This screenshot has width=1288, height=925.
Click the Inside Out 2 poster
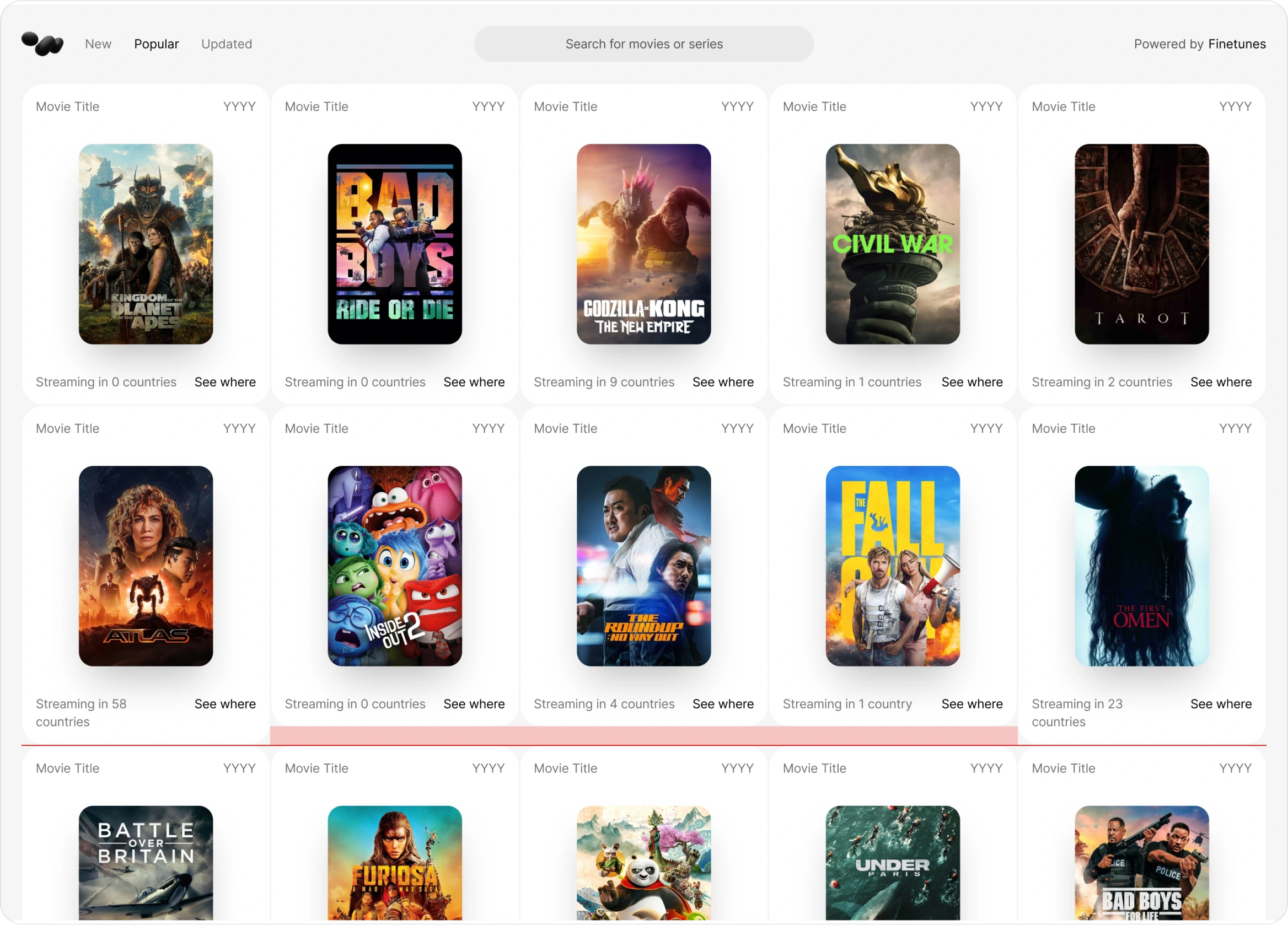(x=395, y=566)
